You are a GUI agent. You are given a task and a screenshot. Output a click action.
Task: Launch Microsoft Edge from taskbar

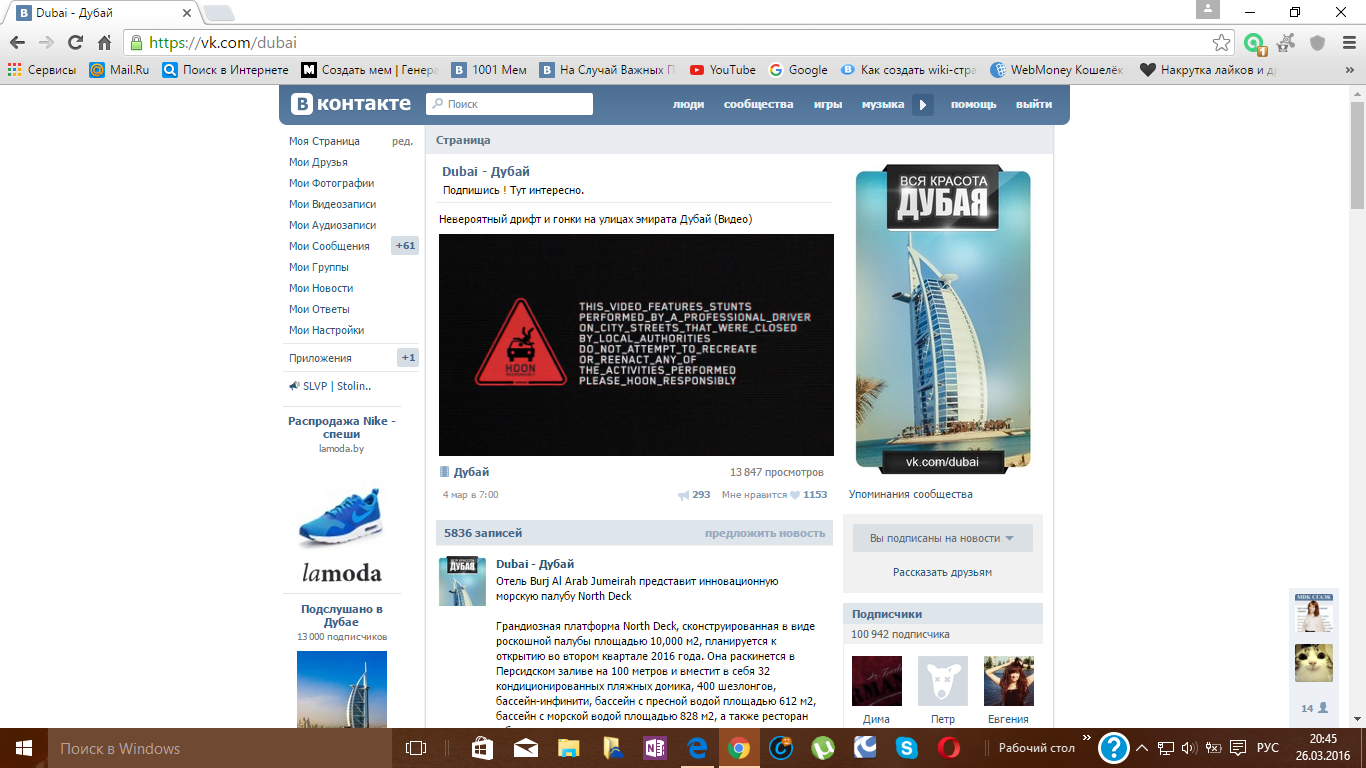(697, 748)
